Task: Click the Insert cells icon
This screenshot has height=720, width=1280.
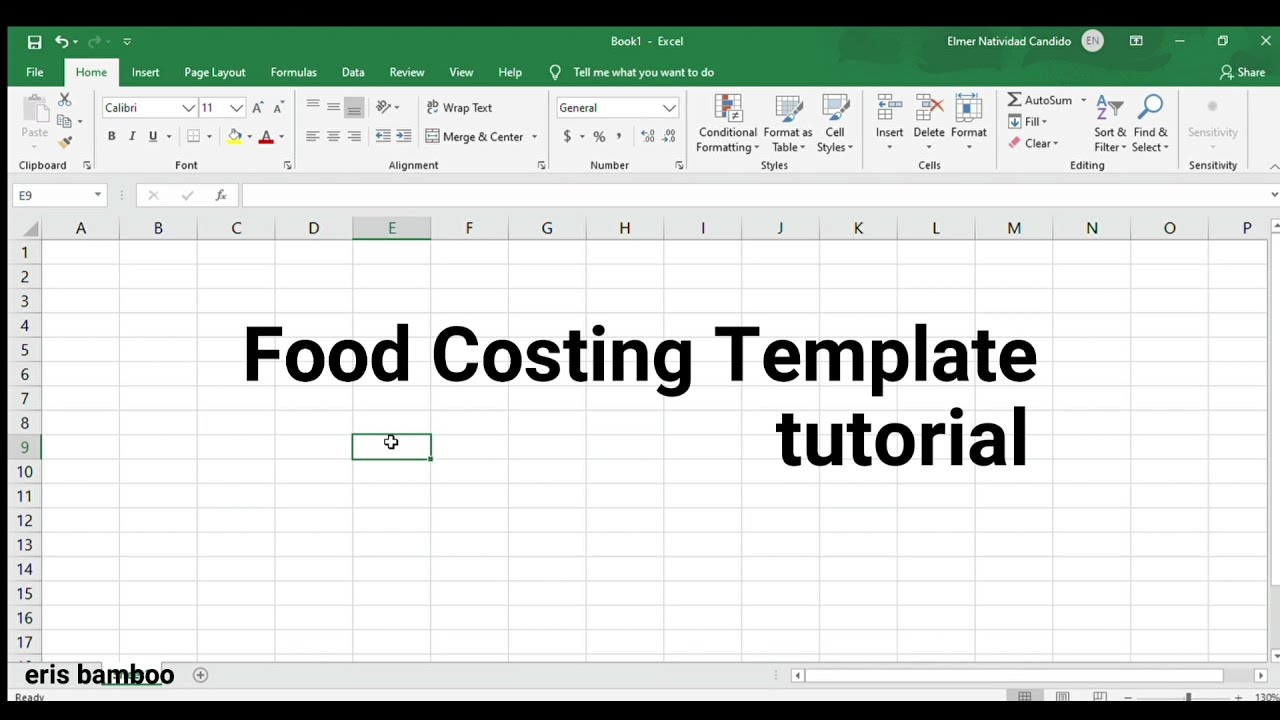Action: (889, 108)
